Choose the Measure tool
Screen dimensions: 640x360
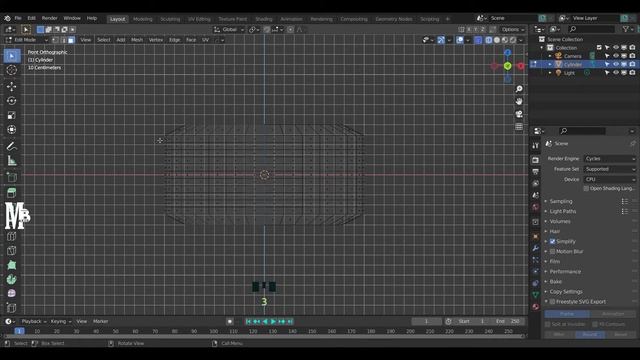pos(12,161)
